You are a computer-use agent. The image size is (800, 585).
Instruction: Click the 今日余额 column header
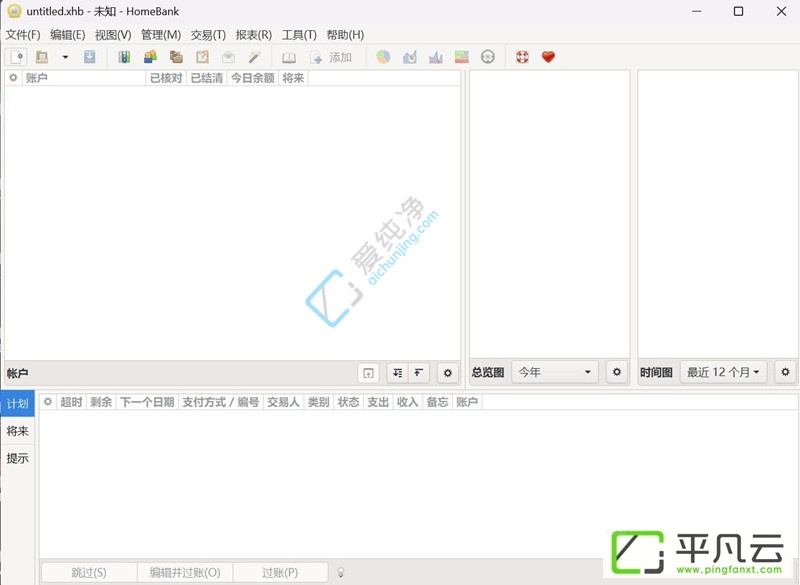click(x=253, y=78)
